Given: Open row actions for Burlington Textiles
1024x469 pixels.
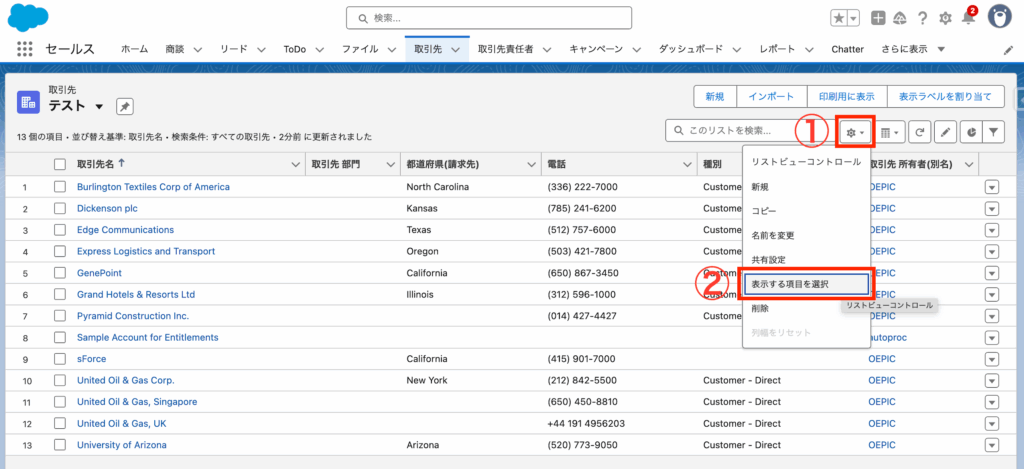Looking at the screenshot, I should click(991, 187).
